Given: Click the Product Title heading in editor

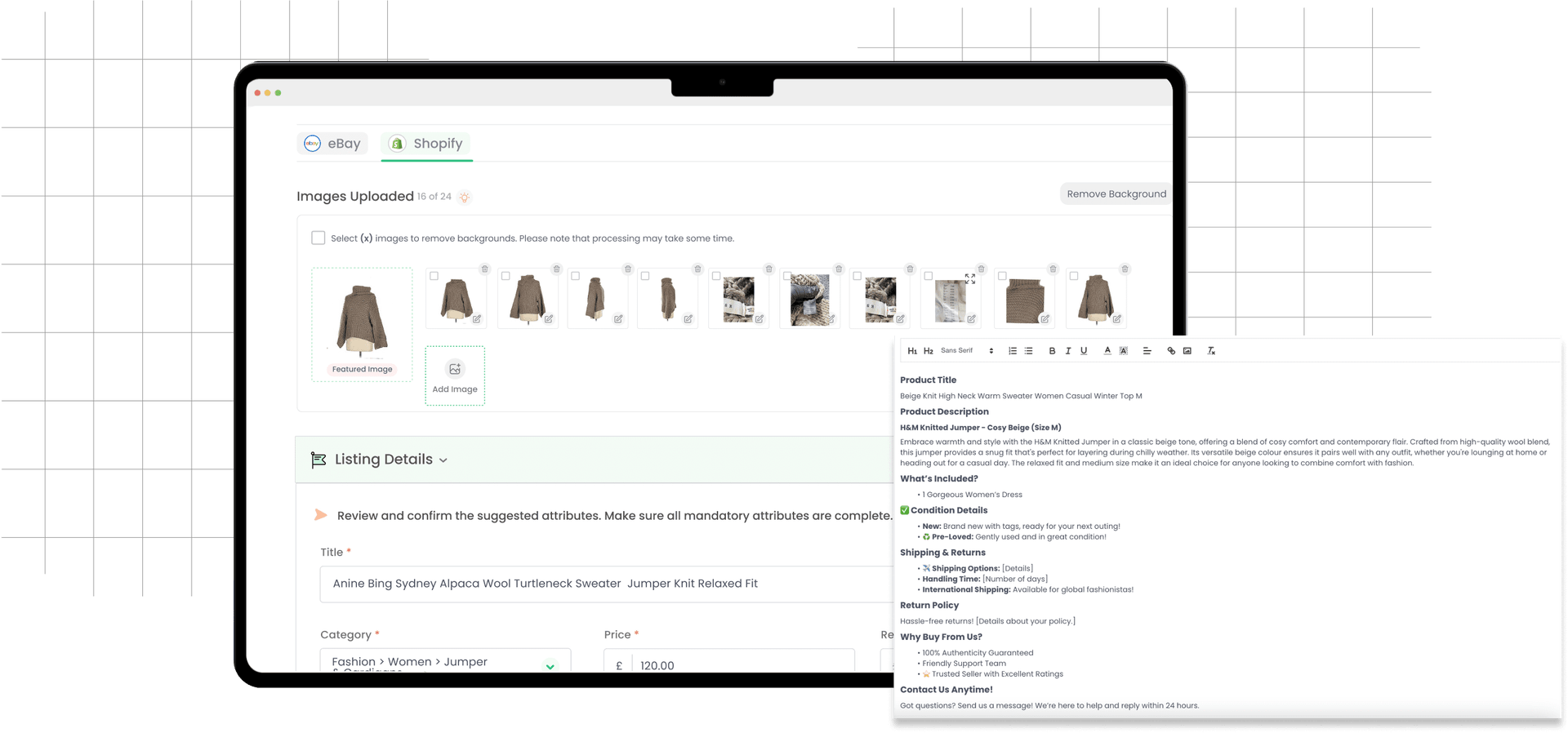Looking at the screenshot, I should click(x=928, y=380).
